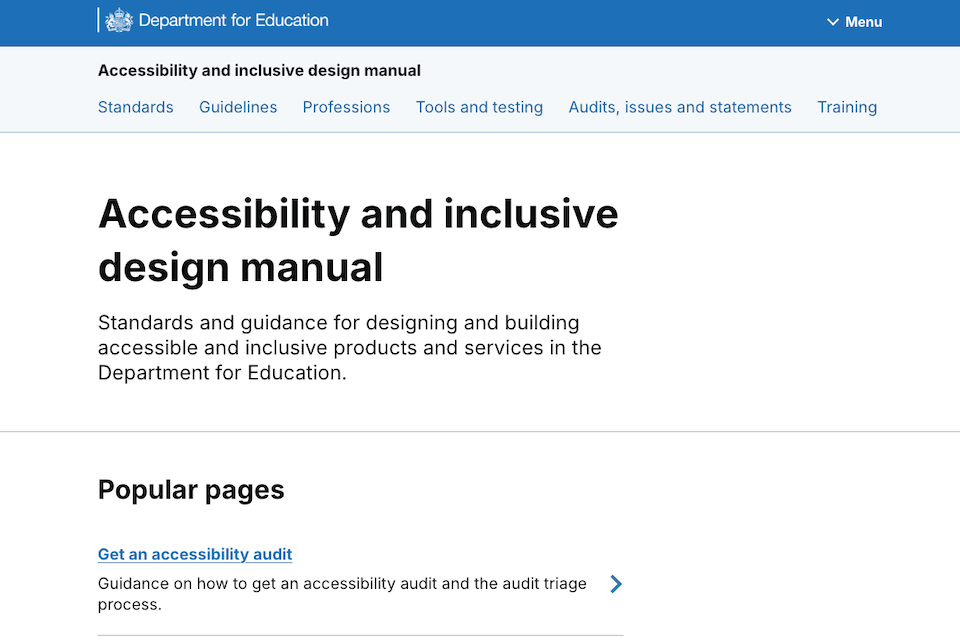Click the chevron arrow beside Menu
Viewport: 960px width, 640px height.
(x=833, y=22)
